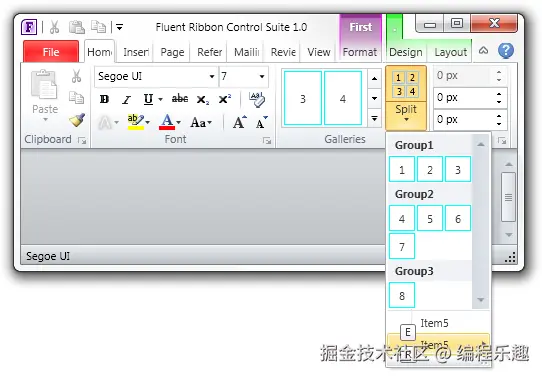Switch to the Mailings ribbon tab
The height and width of the screenshot is (376, 542).
pos(247,52)
